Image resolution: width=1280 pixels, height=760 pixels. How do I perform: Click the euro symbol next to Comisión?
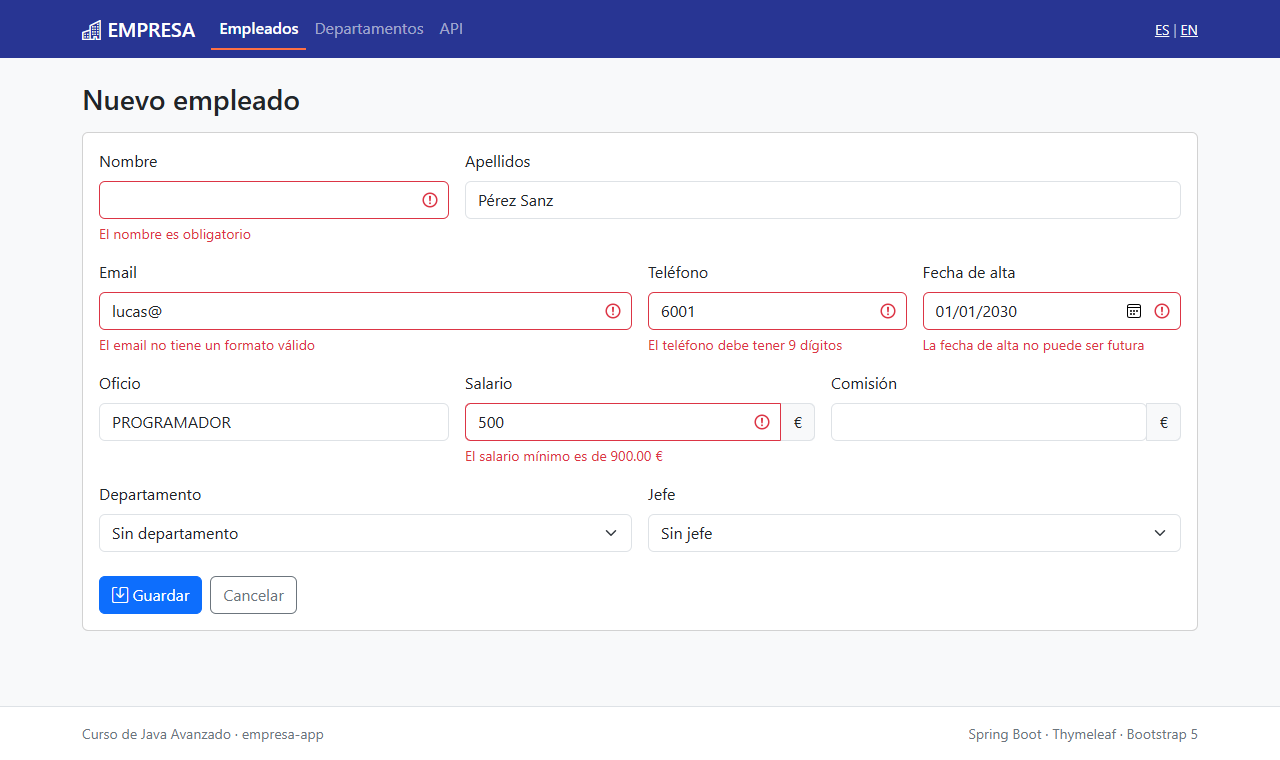tap(1164, 422)
